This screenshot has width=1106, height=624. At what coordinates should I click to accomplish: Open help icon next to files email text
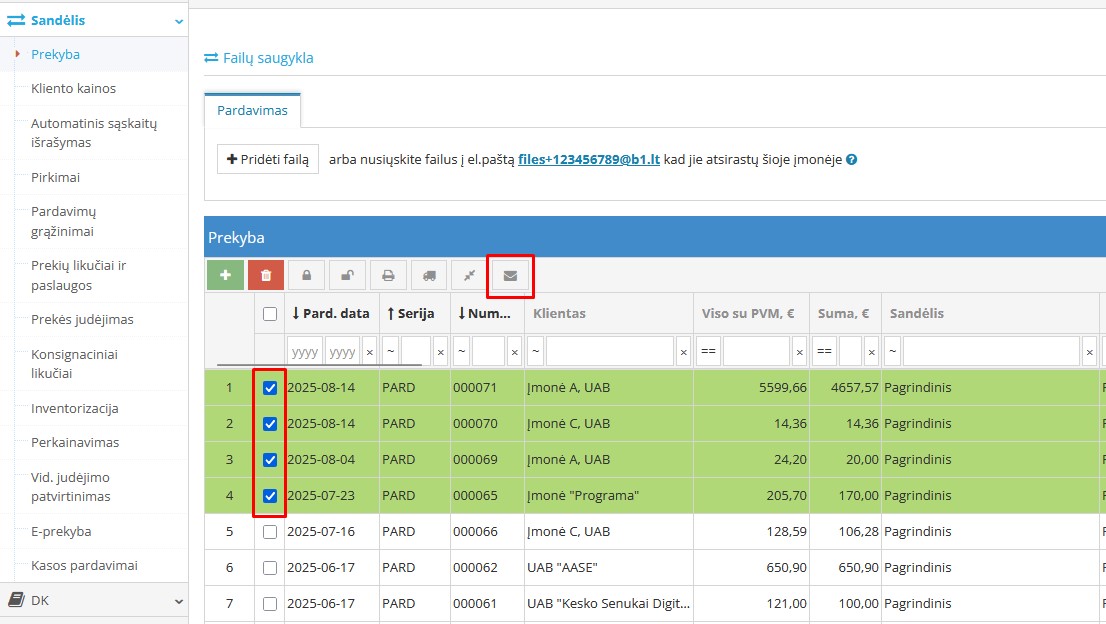pos(852,159)
